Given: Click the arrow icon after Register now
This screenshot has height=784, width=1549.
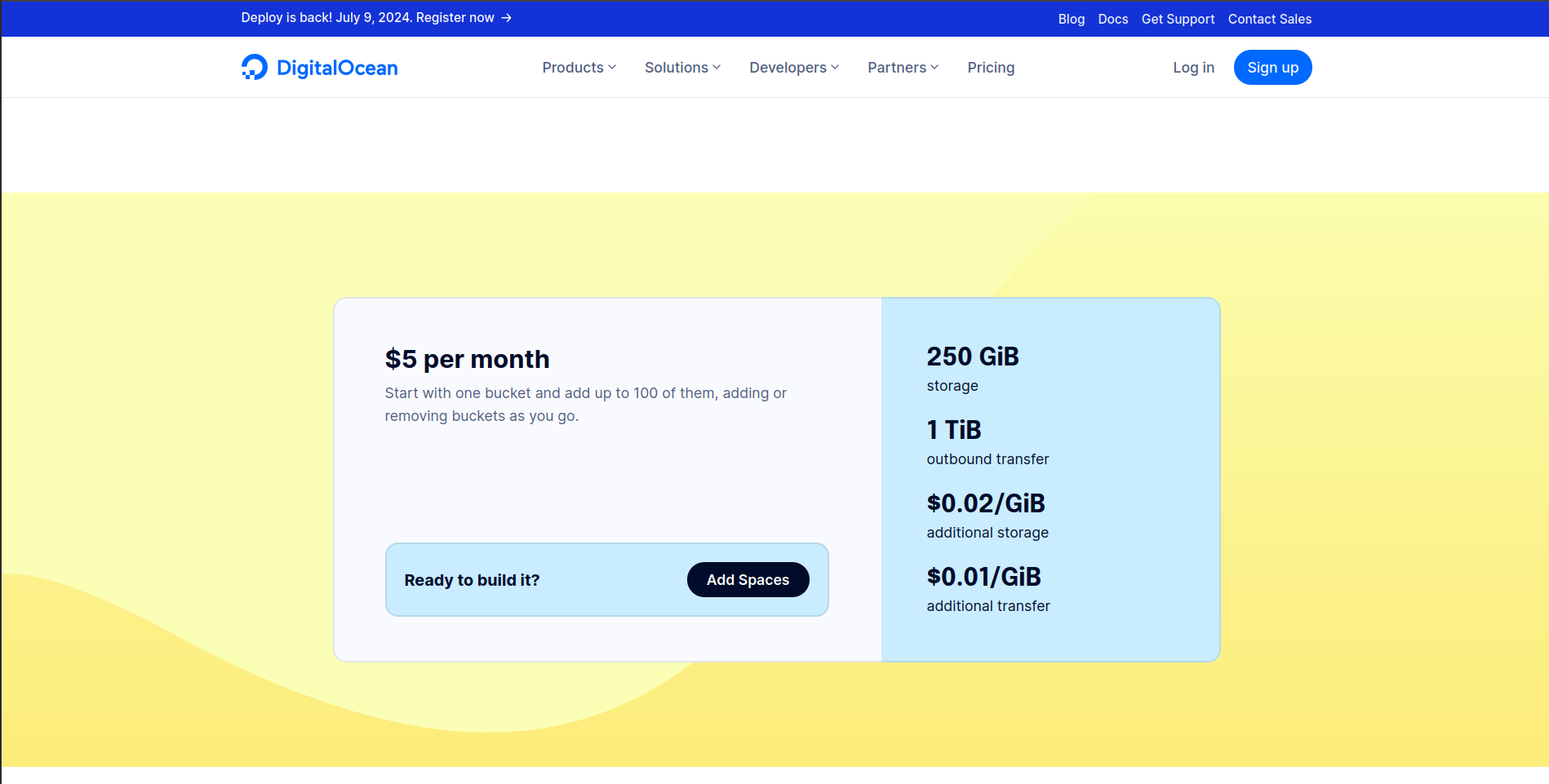Looking at the screenshot, I should tap(507, 18).
